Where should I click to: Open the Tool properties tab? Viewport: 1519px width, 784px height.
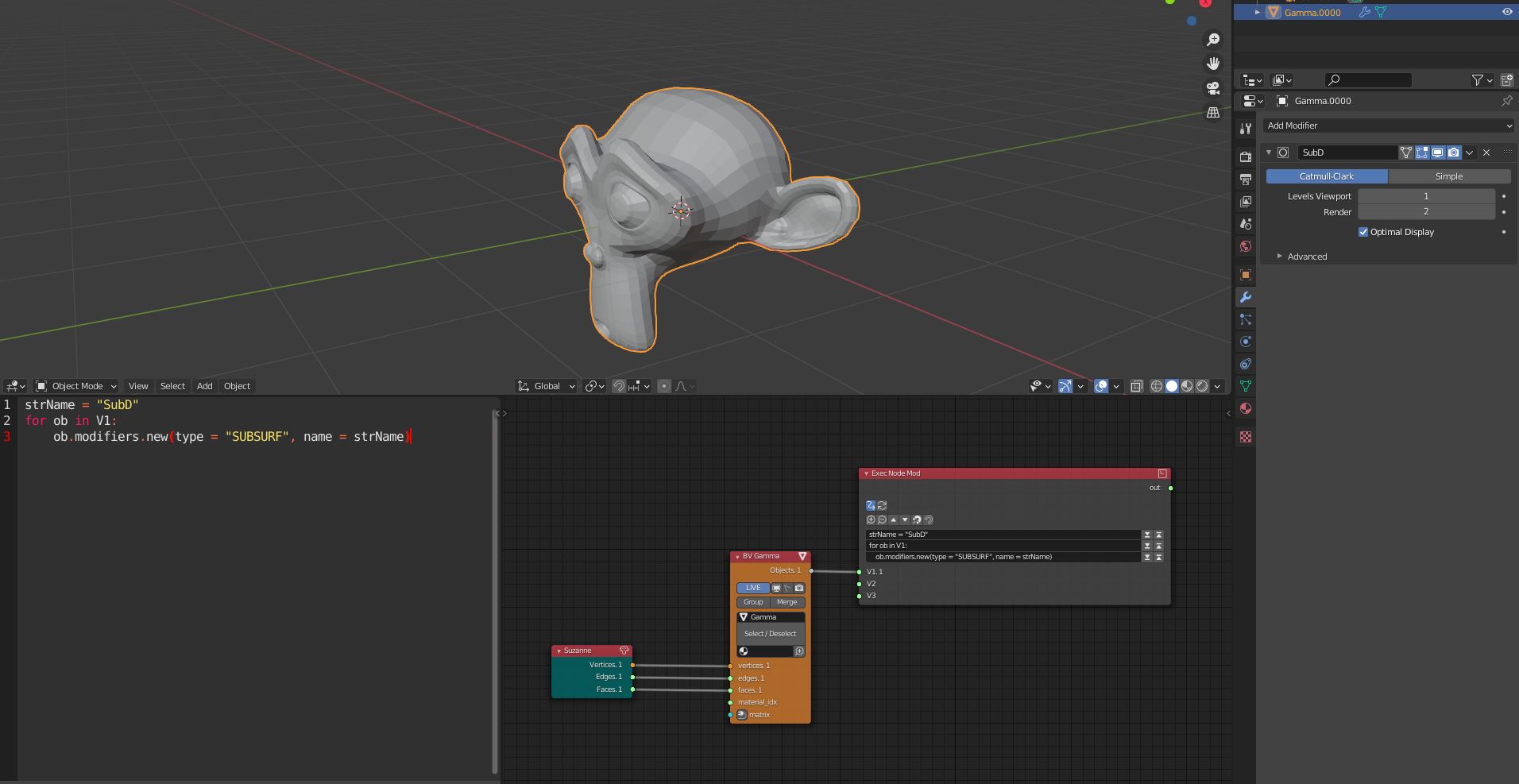coord(1246,129)
